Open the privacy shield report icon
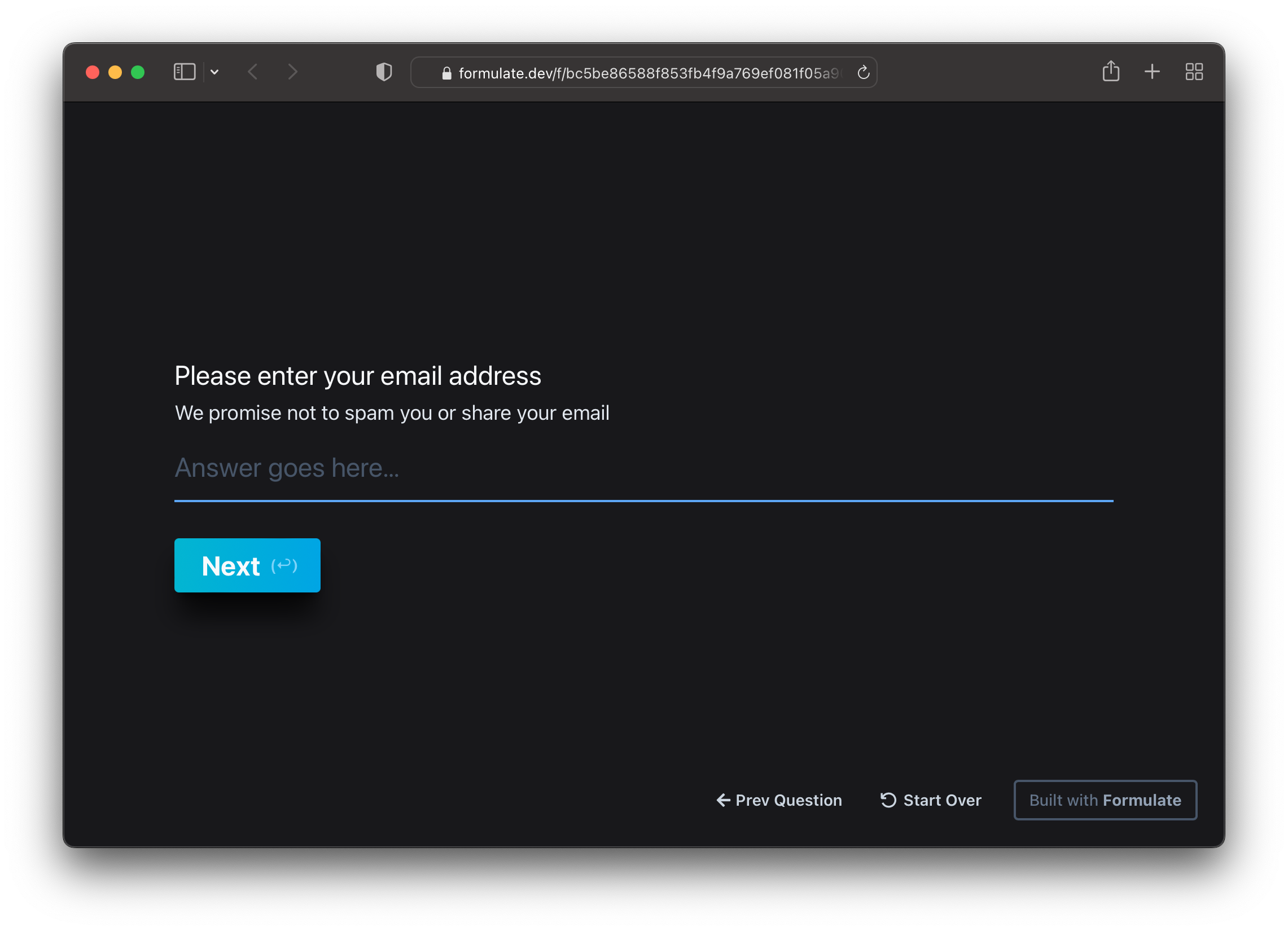Image resolution: width=1288 pixels, height=931 pixels. click(x=384, y=72)
